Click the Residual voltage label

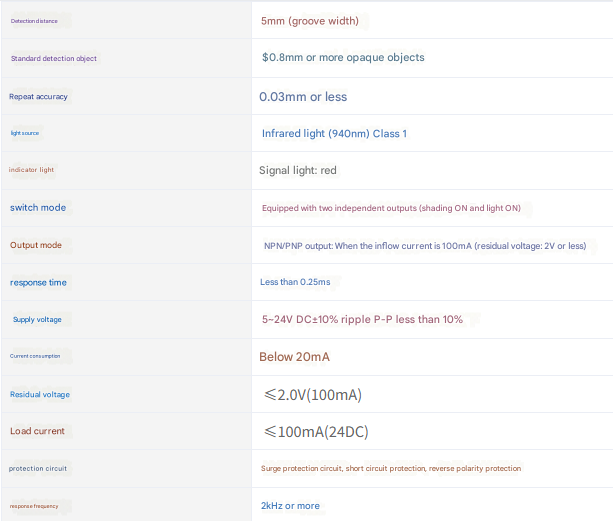40,395
